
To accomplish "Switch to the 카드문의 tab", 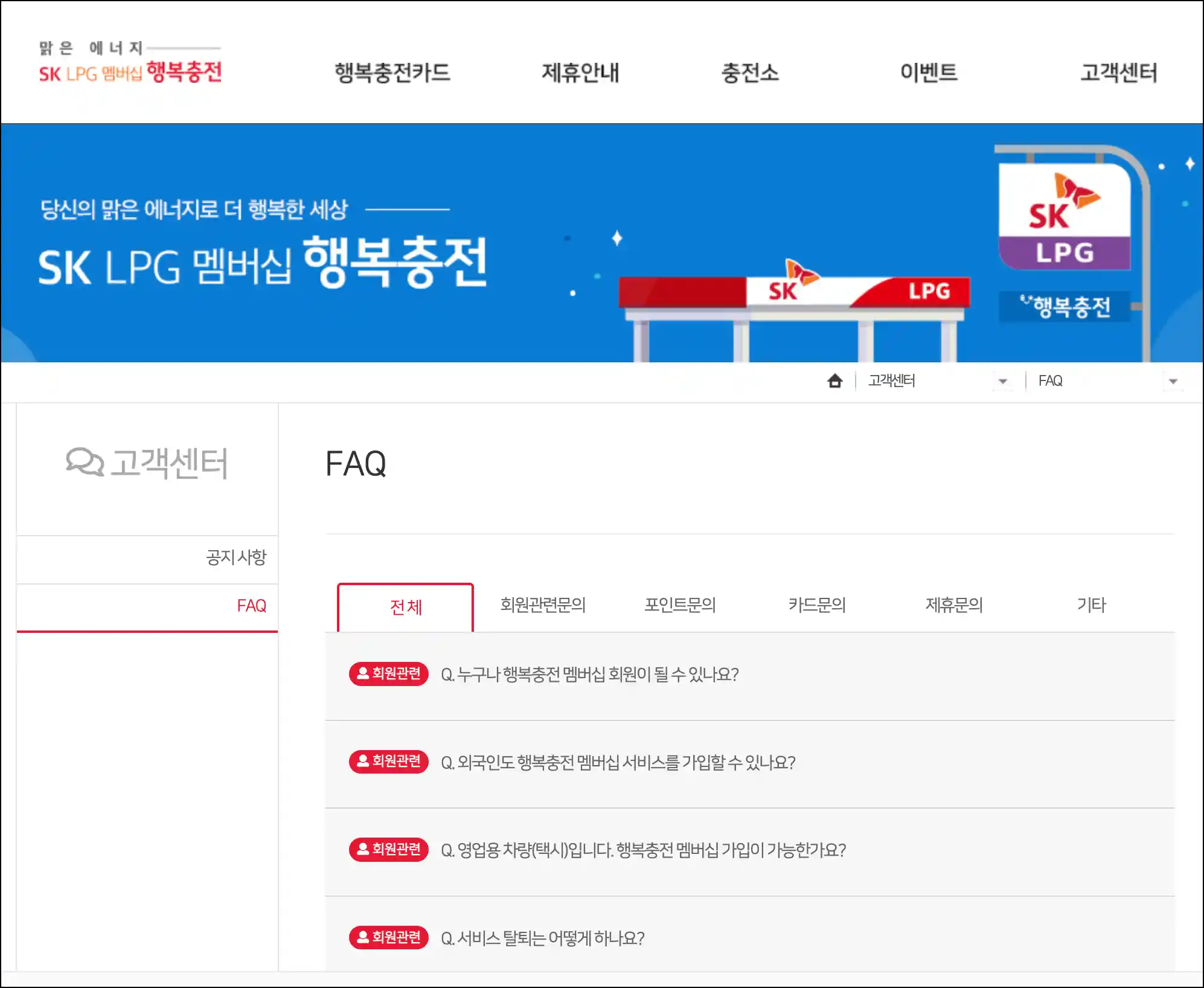I will [817, 605].
